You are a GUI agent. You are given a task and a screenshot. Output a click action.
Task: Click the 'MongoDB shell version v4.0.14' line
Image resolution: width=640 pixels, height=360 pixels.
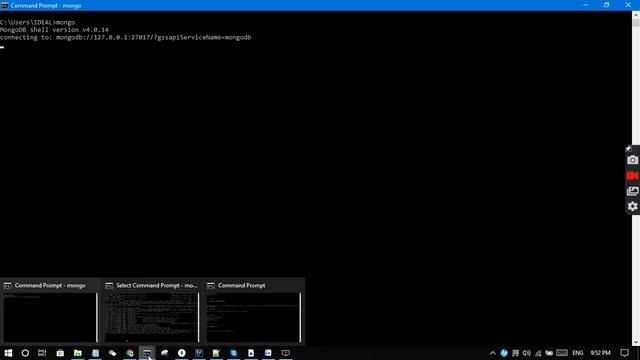point(54,30)
